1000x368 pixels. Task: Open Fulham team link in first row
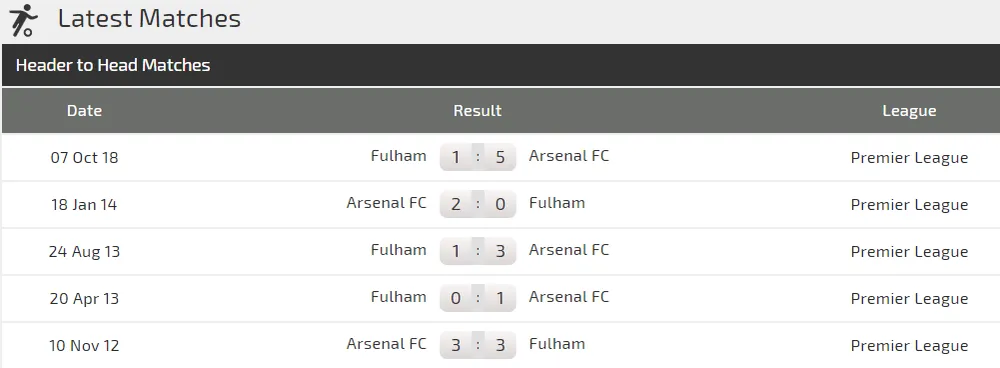(x=399, y=156)
